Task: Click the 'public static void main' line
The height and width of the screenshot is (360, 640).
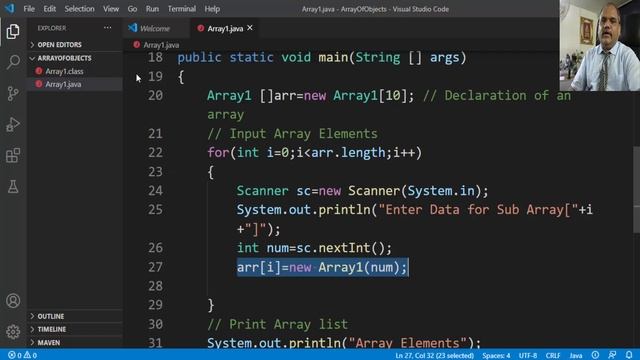Action: coord(322,58)
